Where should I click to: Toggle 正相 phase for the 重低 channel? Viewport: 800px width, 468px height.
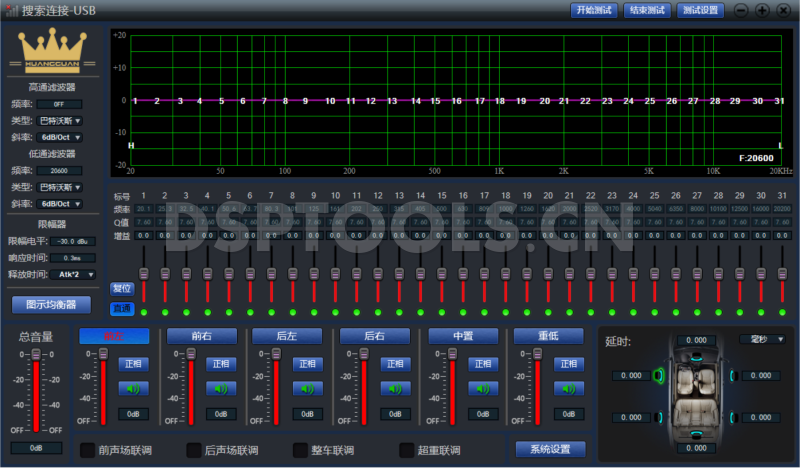568,364
